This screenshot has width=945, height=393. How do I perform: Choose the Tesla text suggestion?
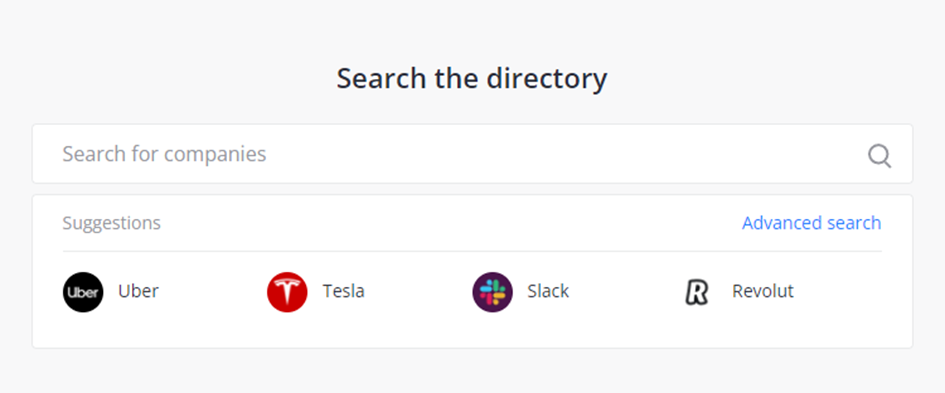click(x=344, y=291)
